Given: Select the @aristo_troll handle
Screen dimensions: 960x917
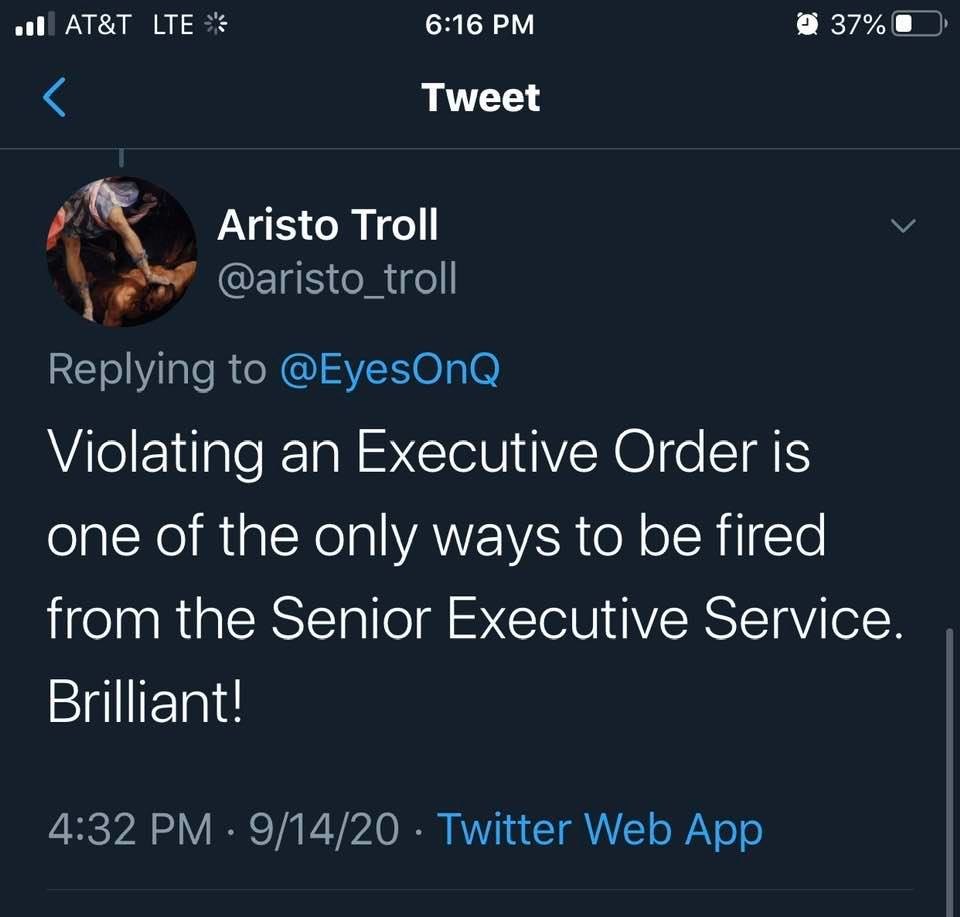Looking at the screenshot, I should 337,279.
